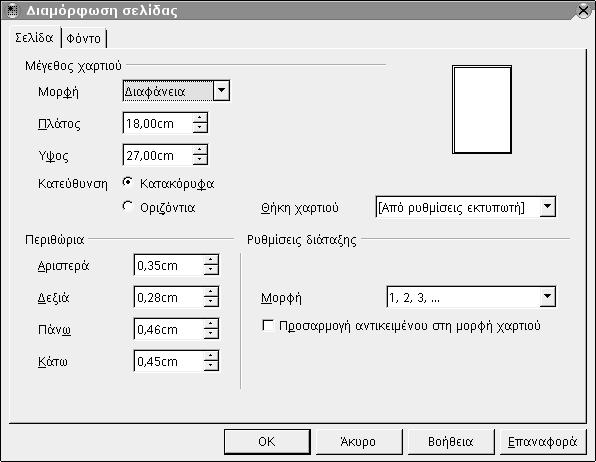Close the Διαμόρφωση σελίδας dialog
596x462 pixels.
583,10
